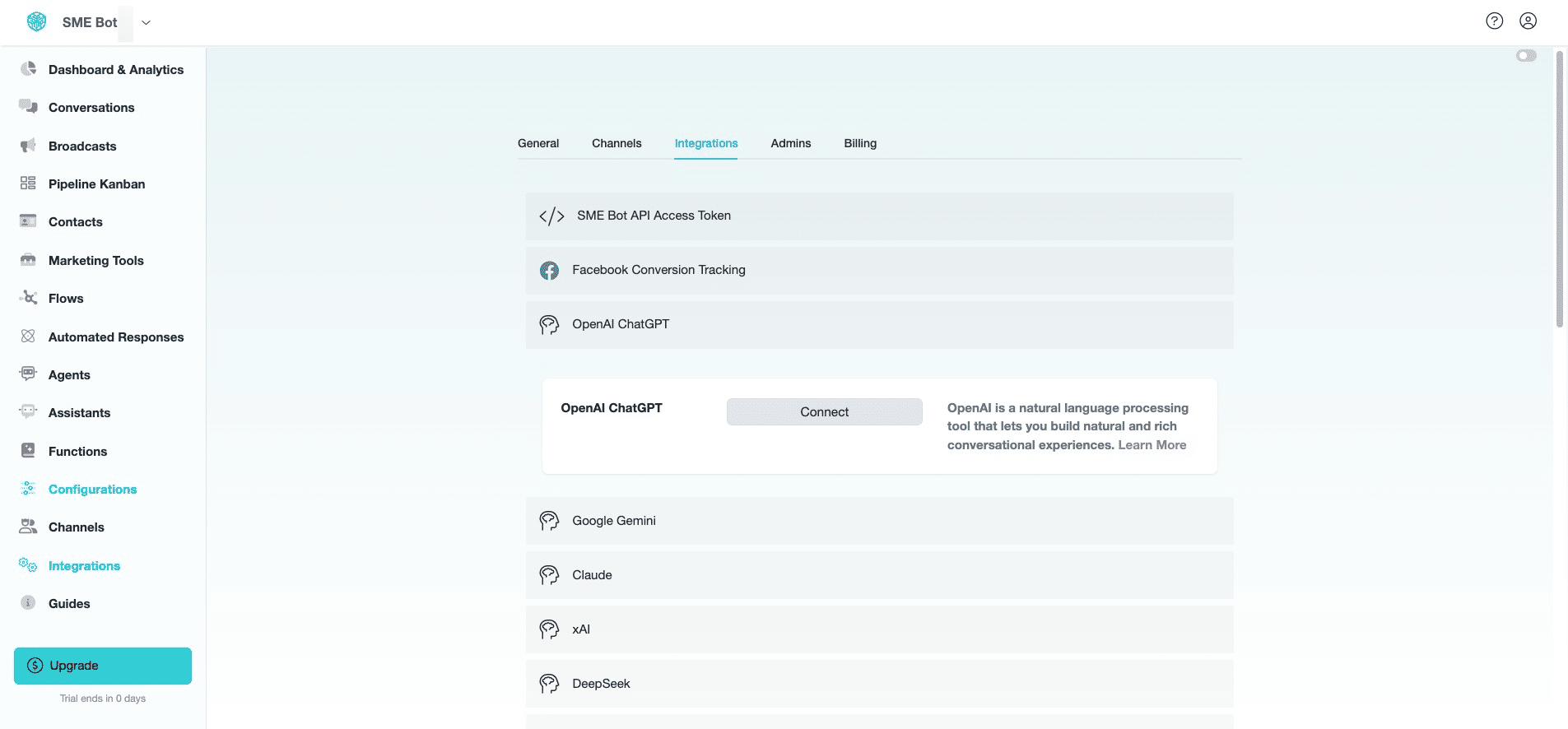Click the AI head icon beside Claude
The width and height of the screenshot is (1568, 729).
pos(549,575)
